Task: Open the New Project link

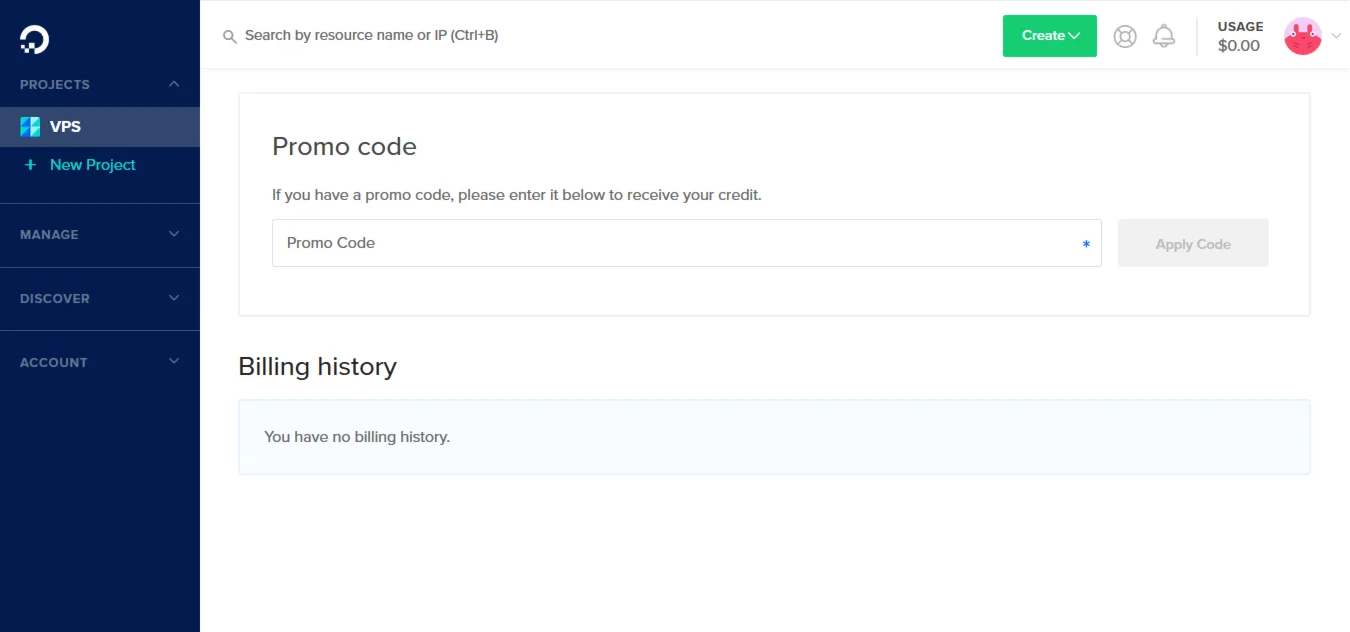Action: pyautogui.click(x=93, y=165)
